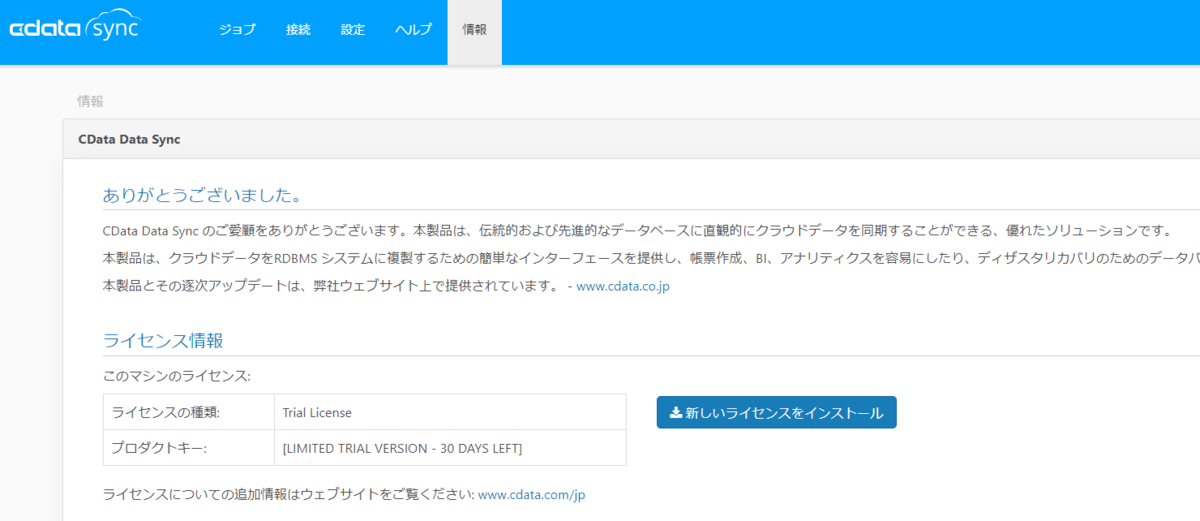
Task: Open the www.cdata.co.jp link
Action: click(623, 286)
